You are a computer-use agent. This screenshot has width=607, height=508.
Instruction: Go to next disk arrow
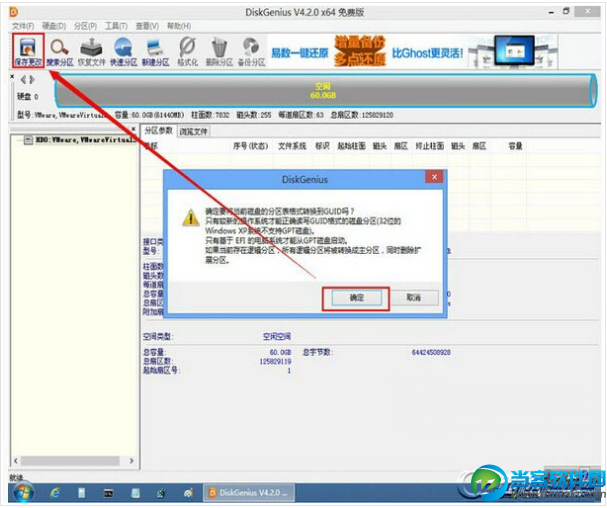point(32,80)
